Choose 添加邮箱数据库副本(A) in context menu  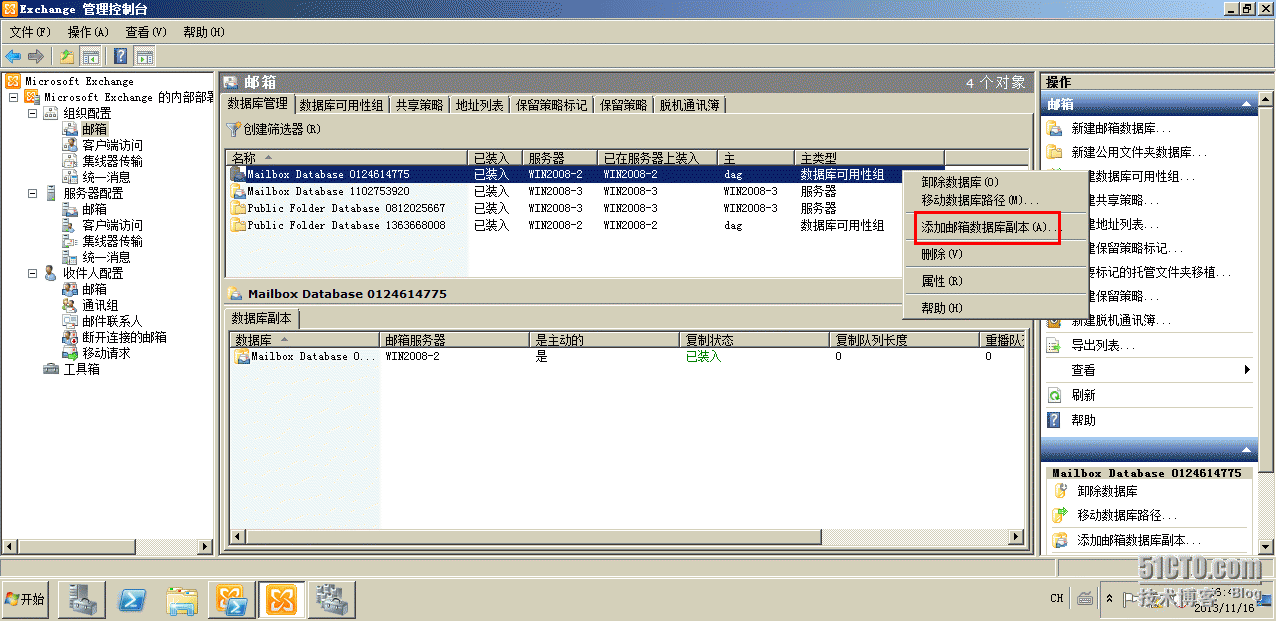(x=988, y=228)
